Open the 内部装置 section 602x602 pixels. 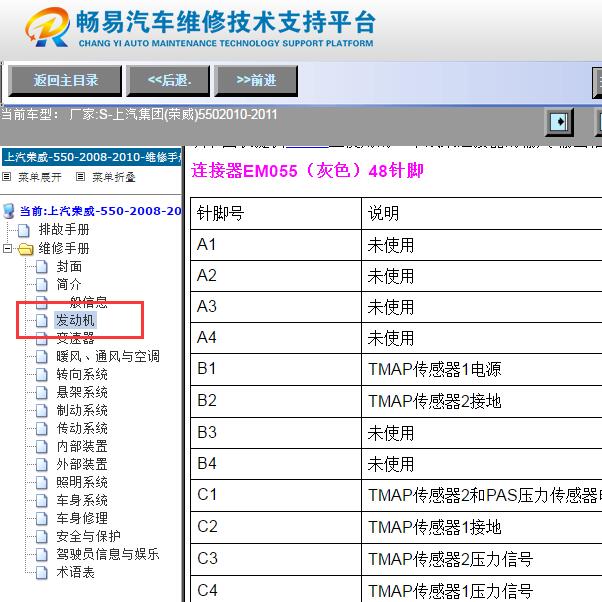82,447
